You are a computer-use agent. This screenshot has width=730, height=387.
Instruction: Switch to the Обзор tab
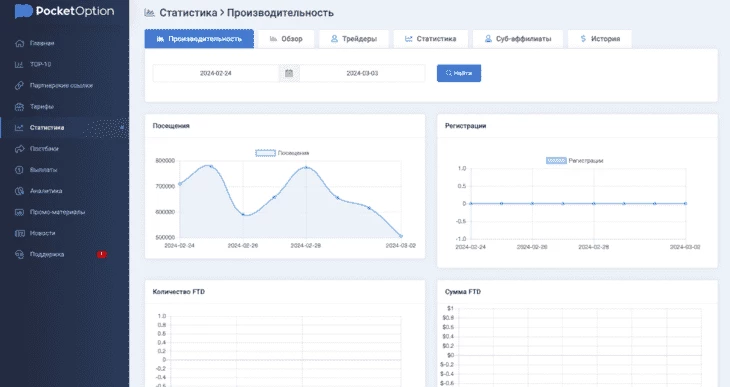[286, 39]
